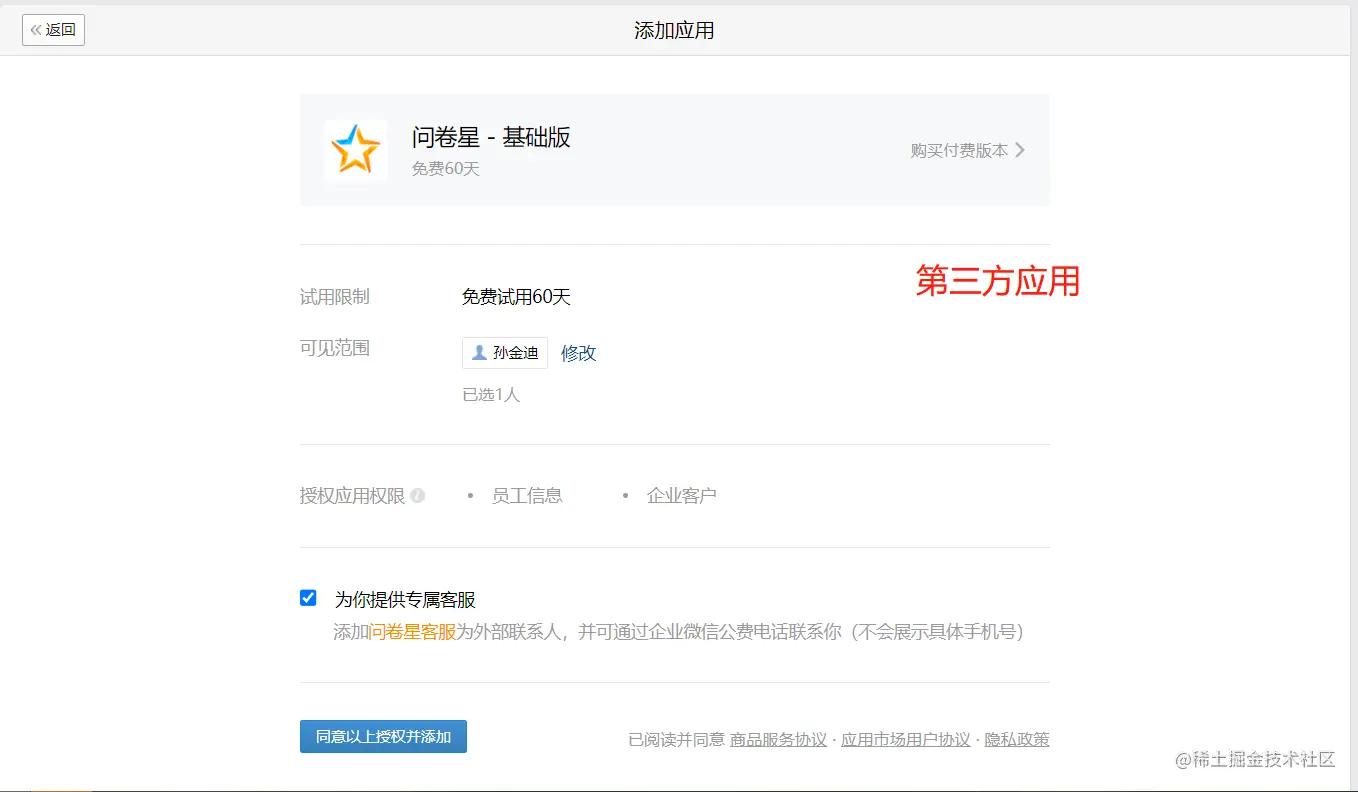Open 商品服务协议 link
1358x792 pixels.
point(778,740)
